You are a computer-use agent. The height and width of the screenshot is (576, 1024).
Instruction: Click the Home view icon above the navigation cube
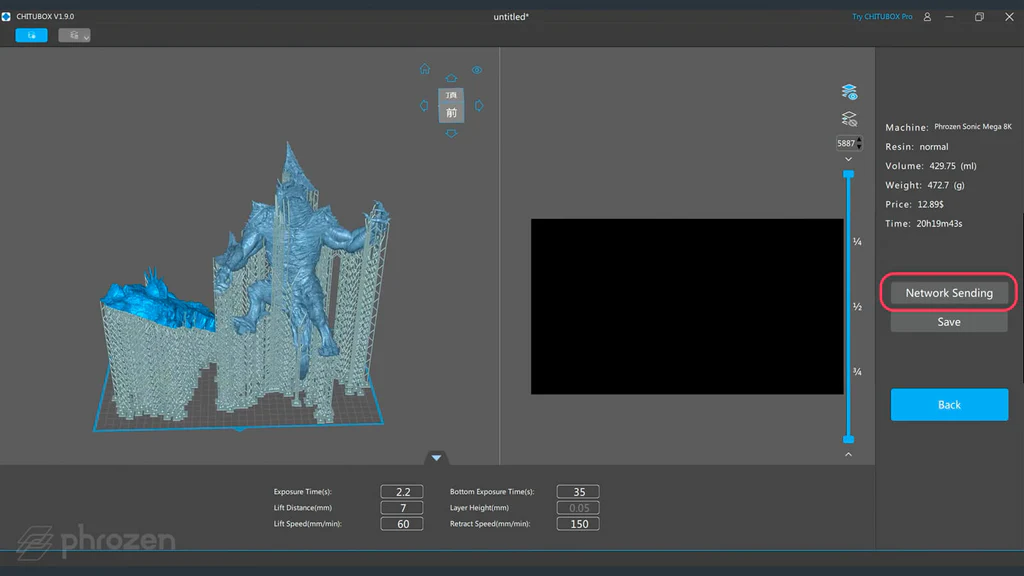click(x=425, y=69)
